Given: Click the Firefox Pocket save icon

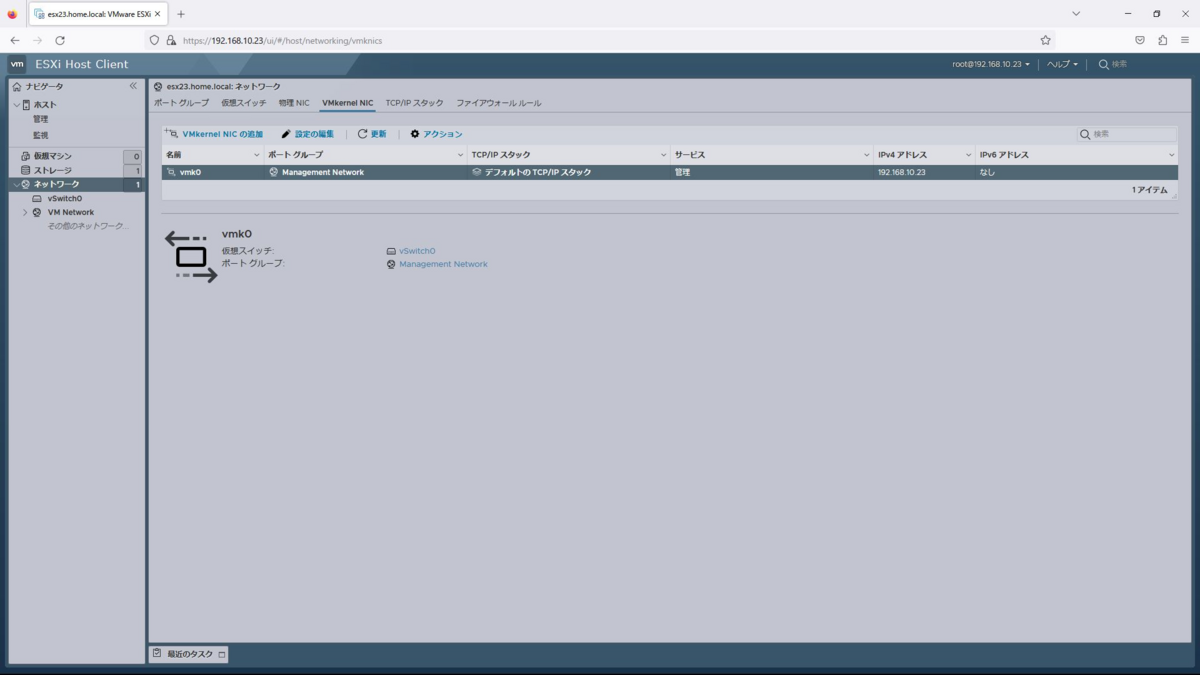Looking at the screenshot, I should [x=1140, y=40].
